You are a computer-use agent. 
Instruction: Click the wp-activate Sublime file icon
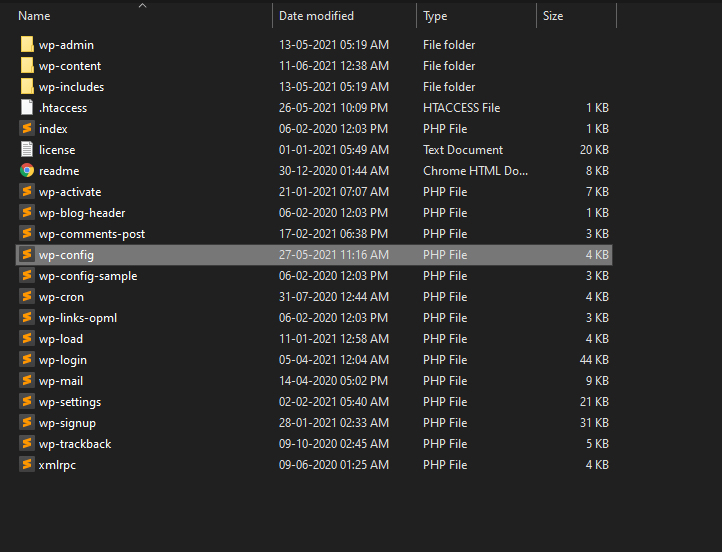[x=27, y=192]
